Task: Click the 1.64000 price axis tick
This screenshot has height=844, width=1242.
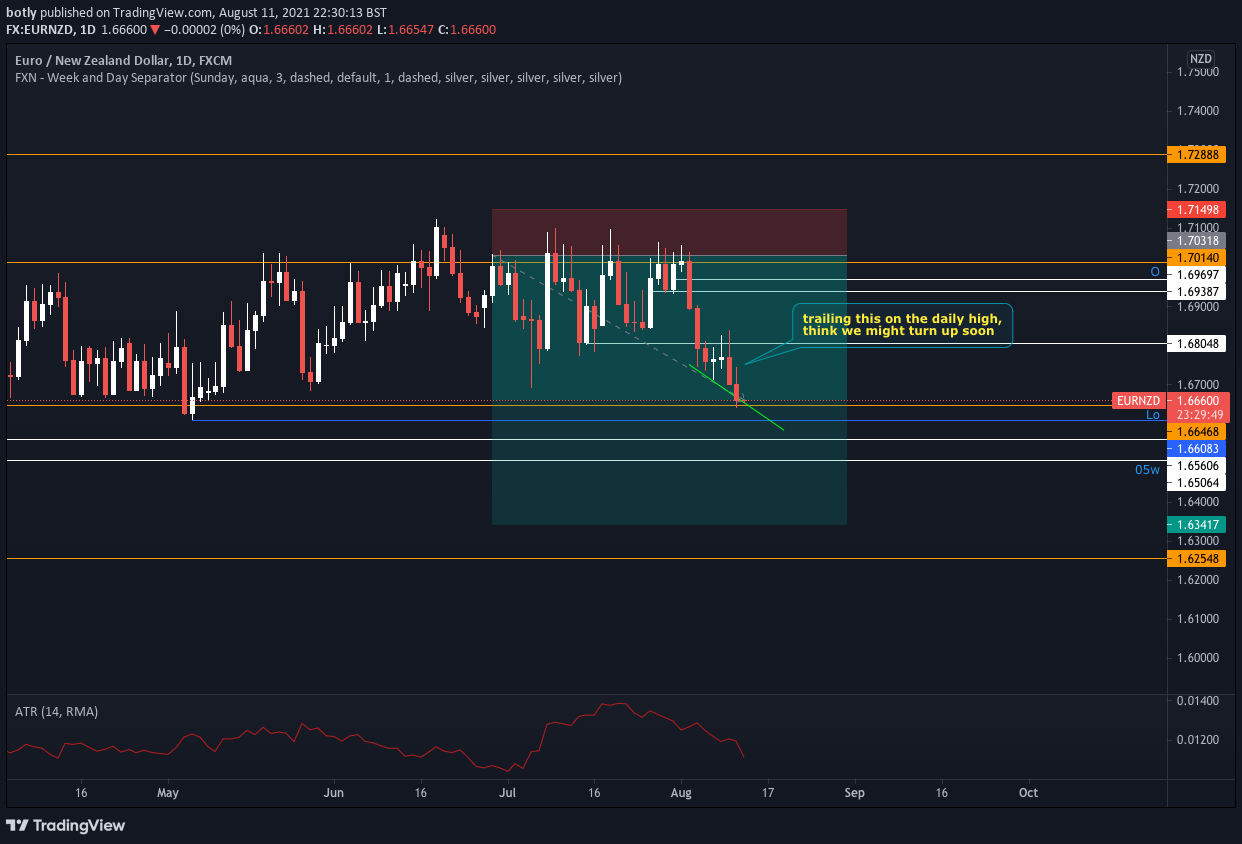Action: coord(1196,502)
